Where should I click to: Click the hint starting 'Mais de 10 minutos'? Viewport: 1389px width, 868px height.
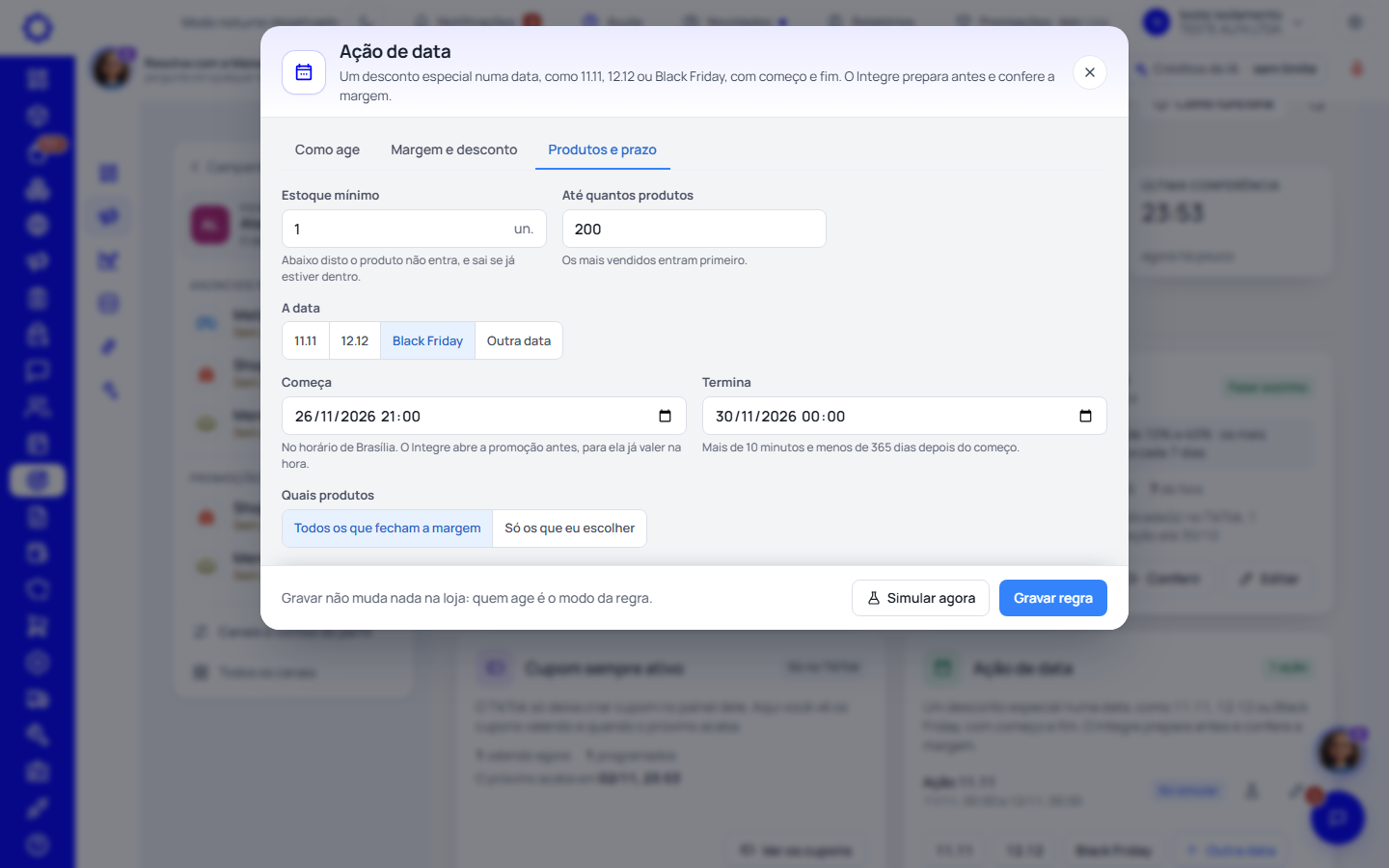tap(860, 448)
